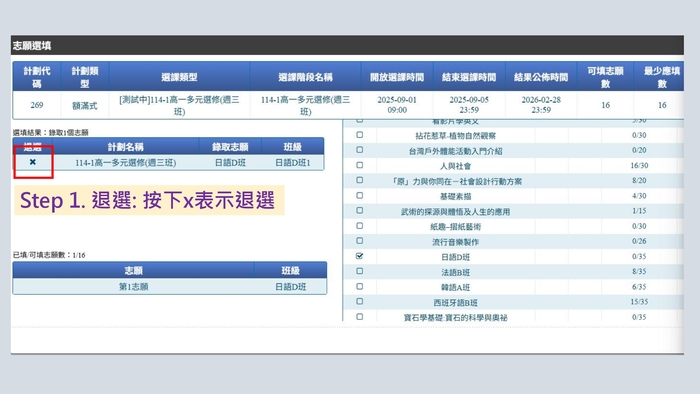Click the 選課階段名稱 value cell
700x394 pixels.
pyautogui.click(x=305, y=105)
